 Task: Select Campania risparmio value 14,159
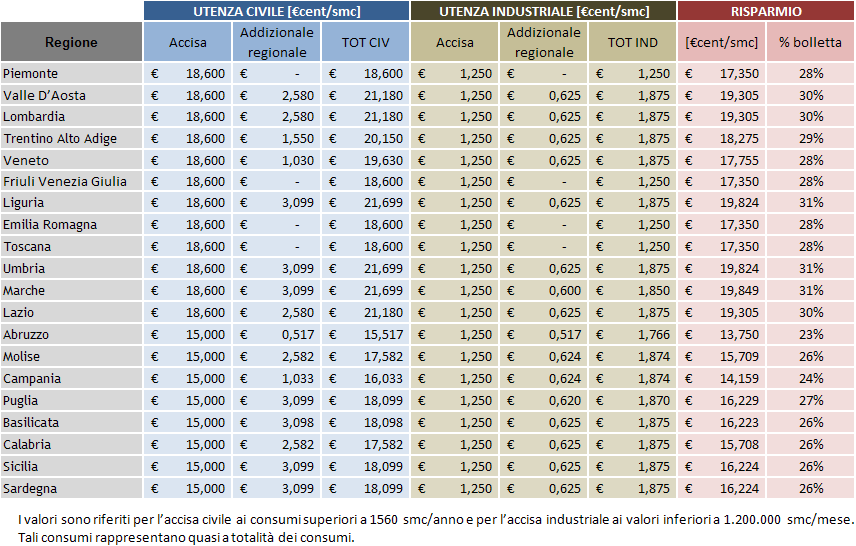tap(739, 378)
